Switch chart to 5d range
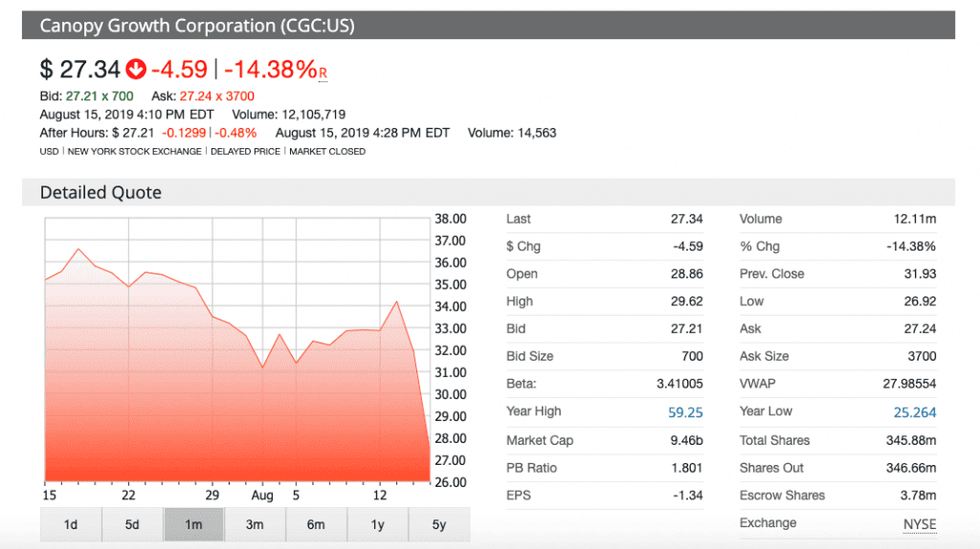Image resolution: width=980 pixels, height=549 pixels. click(x=132, y=524)
